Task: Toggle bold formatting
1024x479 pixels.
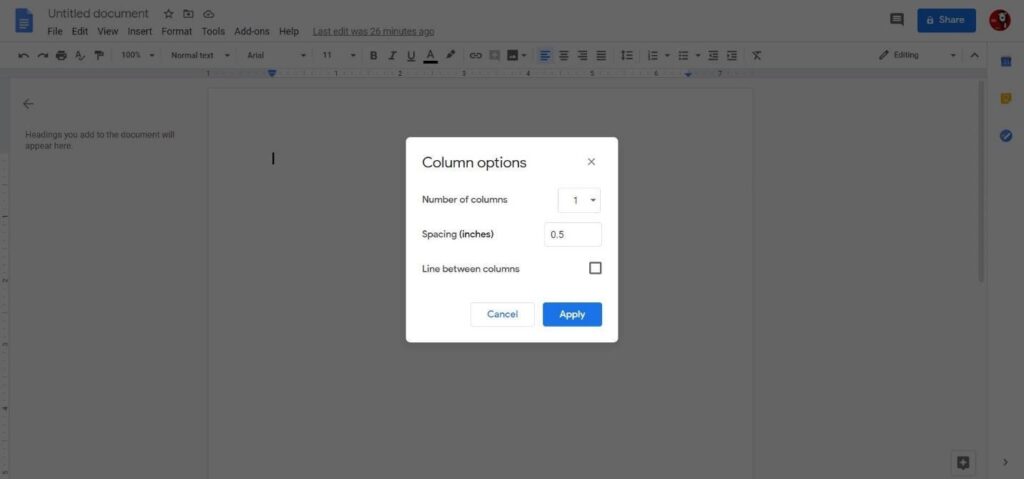Action: click(374, 56)
